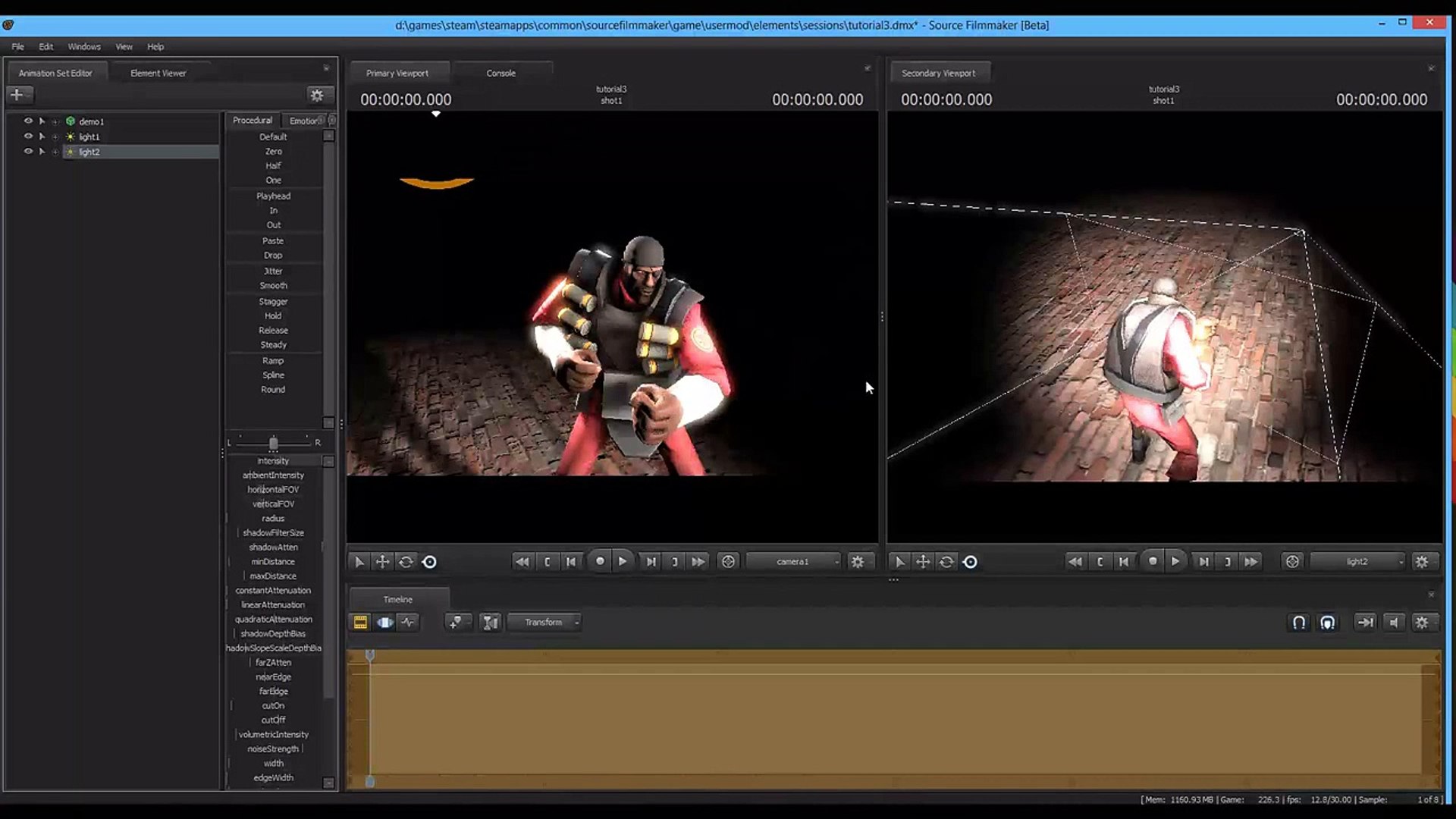Select the move manipulator in Primary Viewport
This screenshot has height=819, width=1456.
click(x=382, y=562)
